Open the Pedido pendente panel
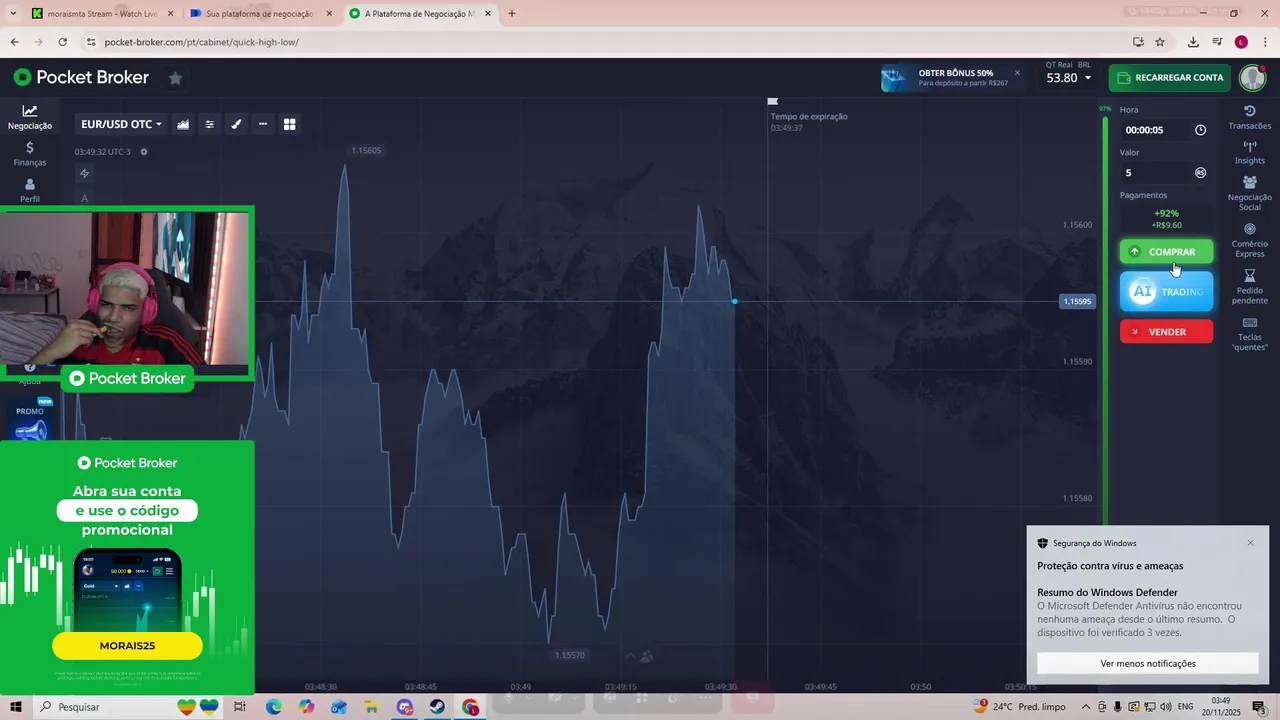The height and width of the screenshot is (720, 1280). pos(1249,287)
